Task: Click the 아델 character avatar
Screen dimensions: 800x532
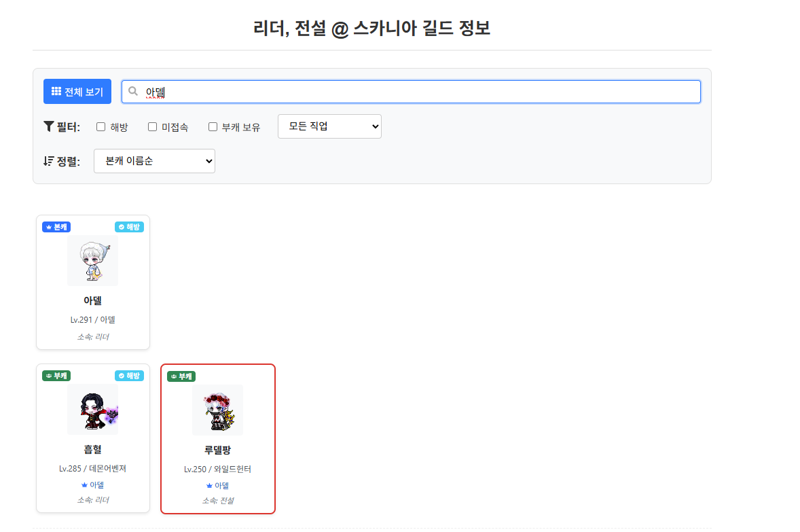Action: (x=93, y=261)
